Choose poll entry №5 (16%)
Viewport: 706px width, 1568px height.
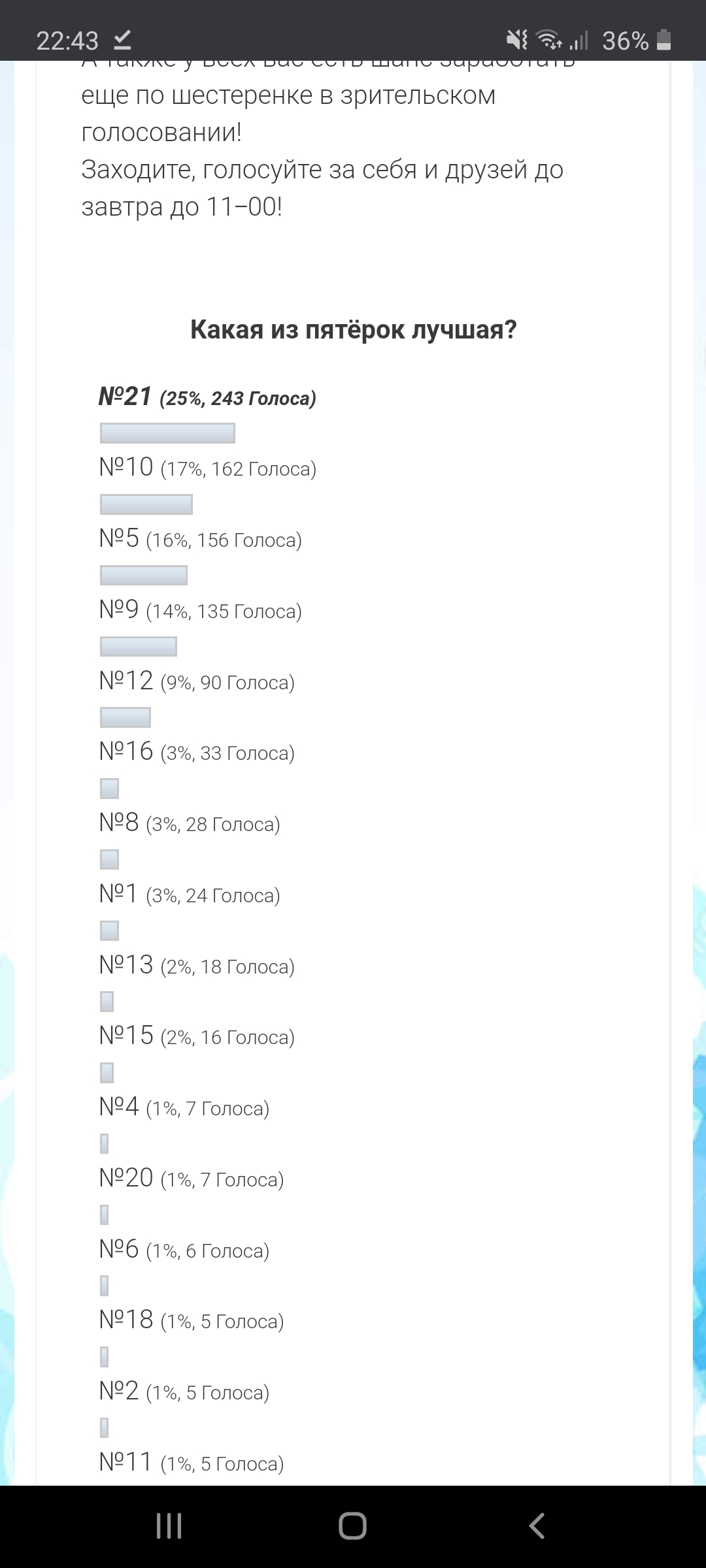[x=200, y=539]
